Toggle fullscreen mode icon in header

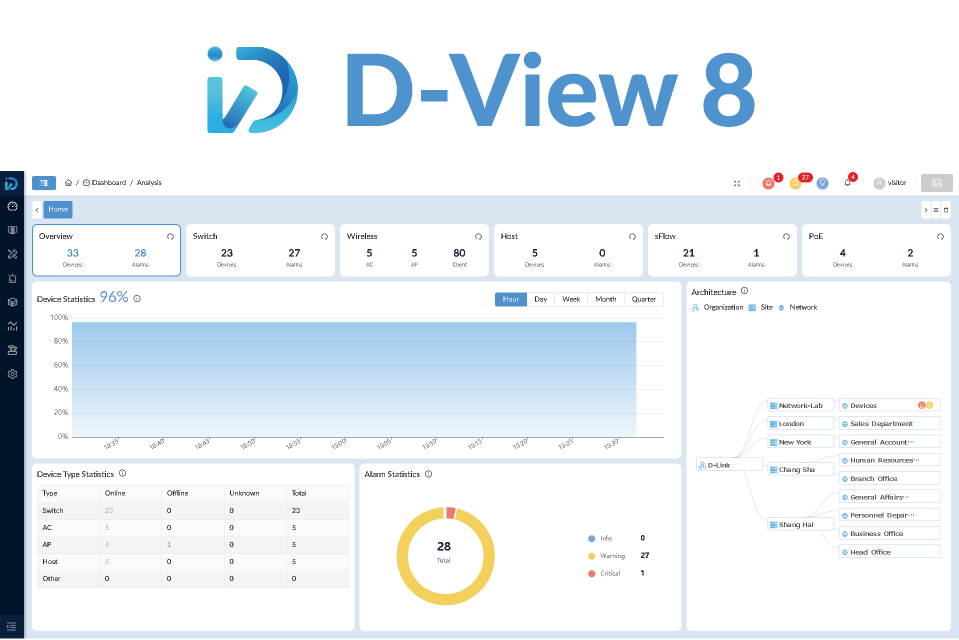pos(737,183)
